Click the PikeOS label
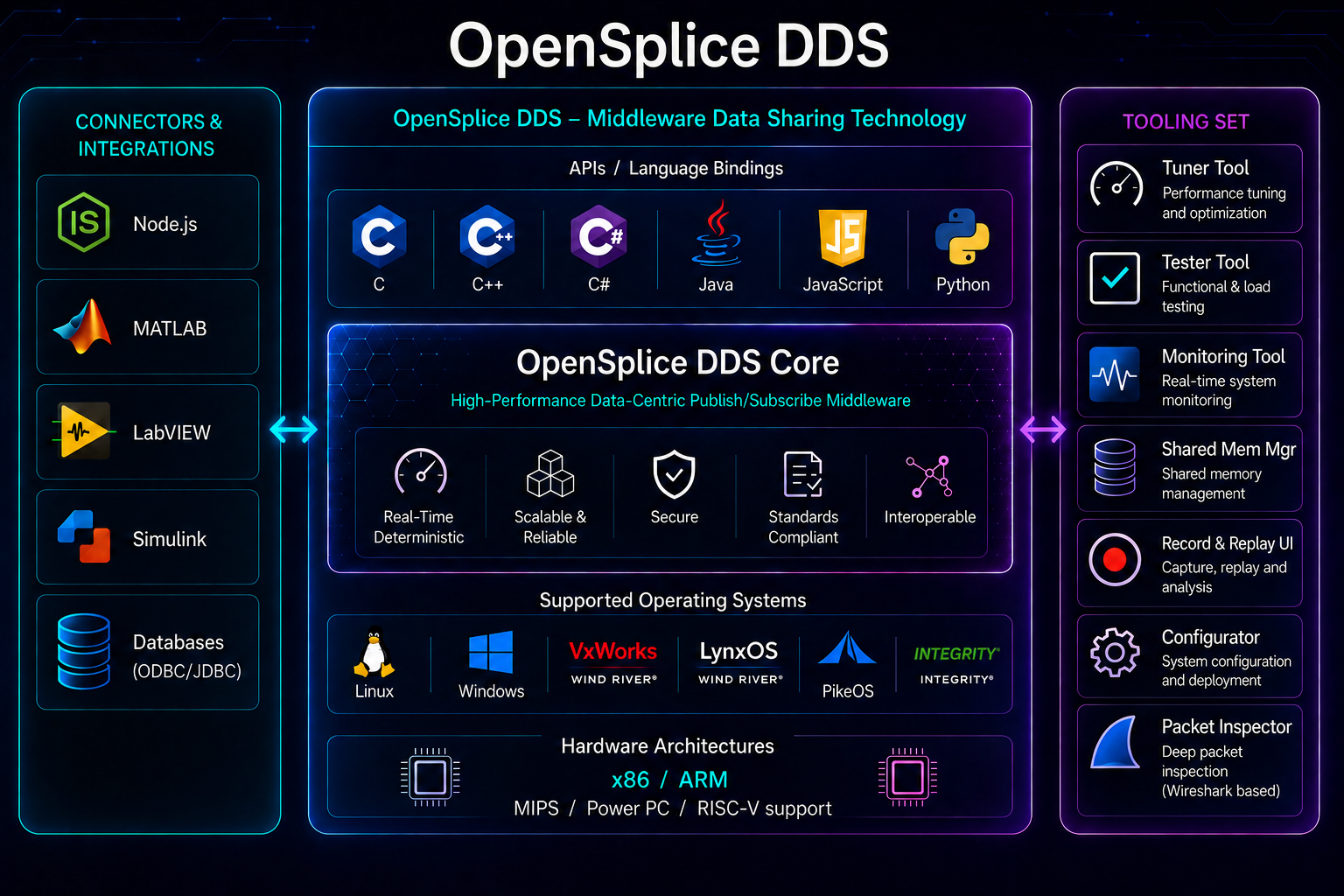 [x=848, y=691]
